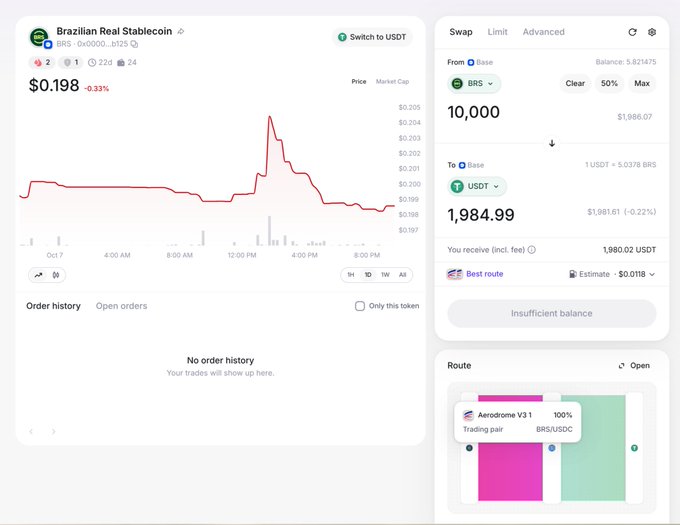Select Price chart mode

(359, 82)
